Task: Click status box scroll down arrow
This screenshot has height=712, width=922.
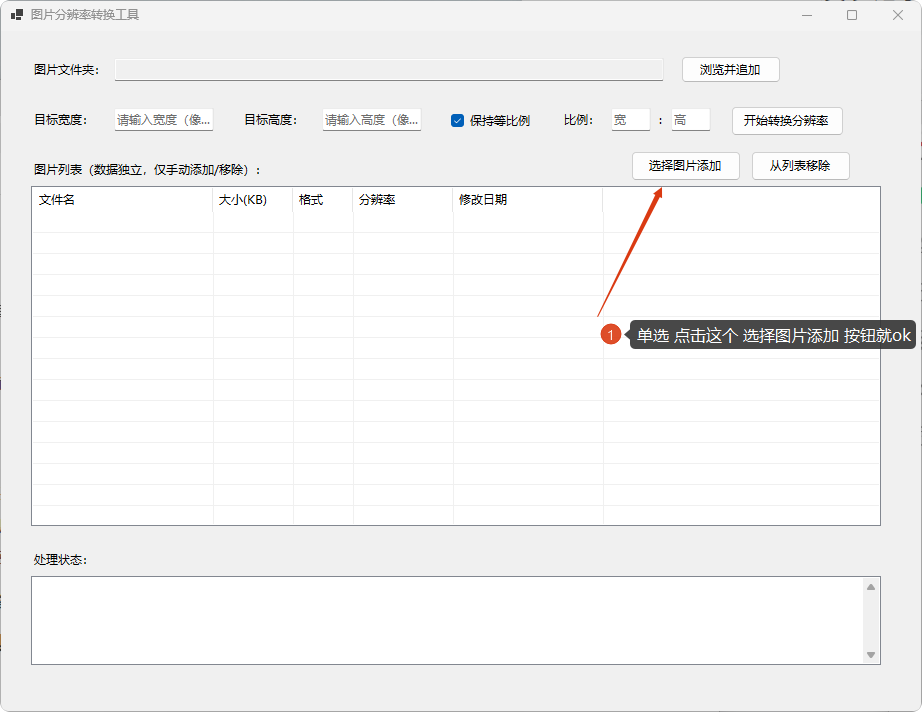Action: [x=871, y=655]
